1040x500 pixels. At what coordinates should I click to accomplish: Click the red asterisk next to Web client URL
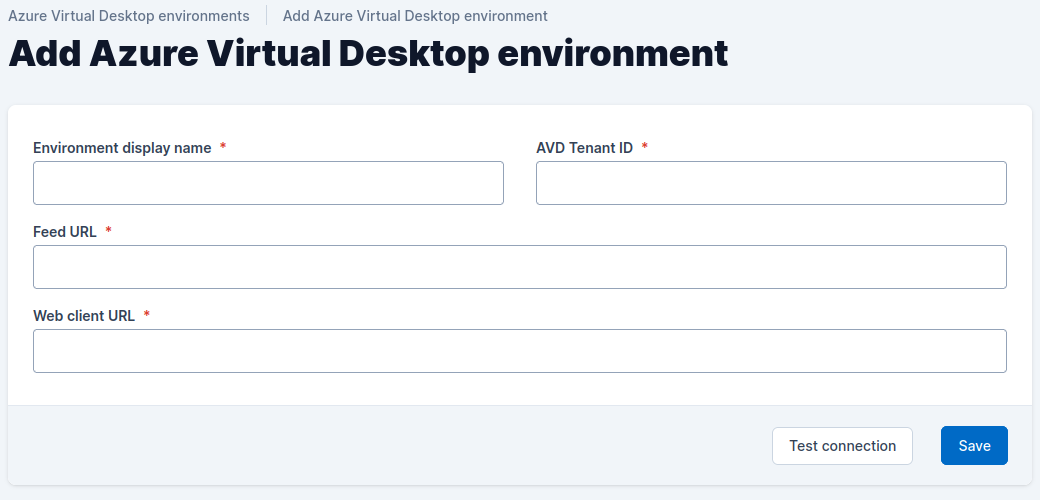tap(147, 315)
